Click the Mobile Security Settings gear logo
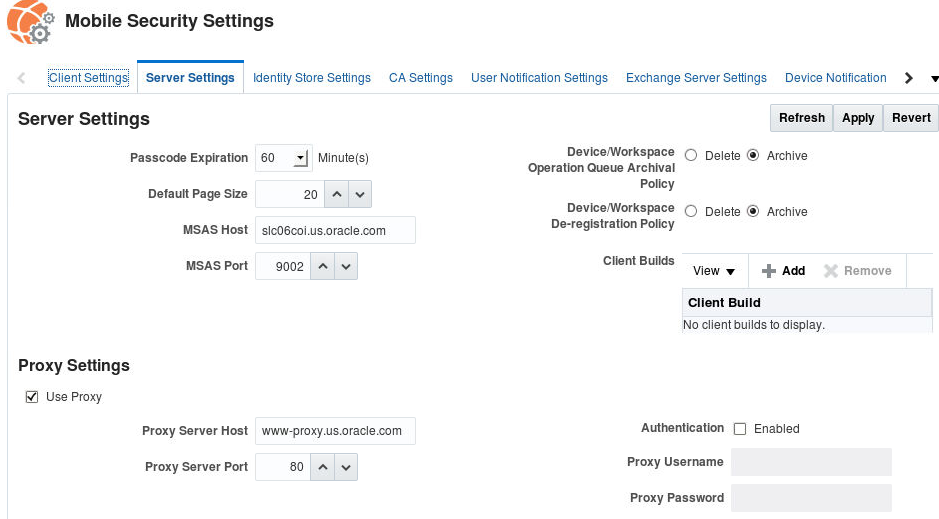 click(x=29, y=22)
